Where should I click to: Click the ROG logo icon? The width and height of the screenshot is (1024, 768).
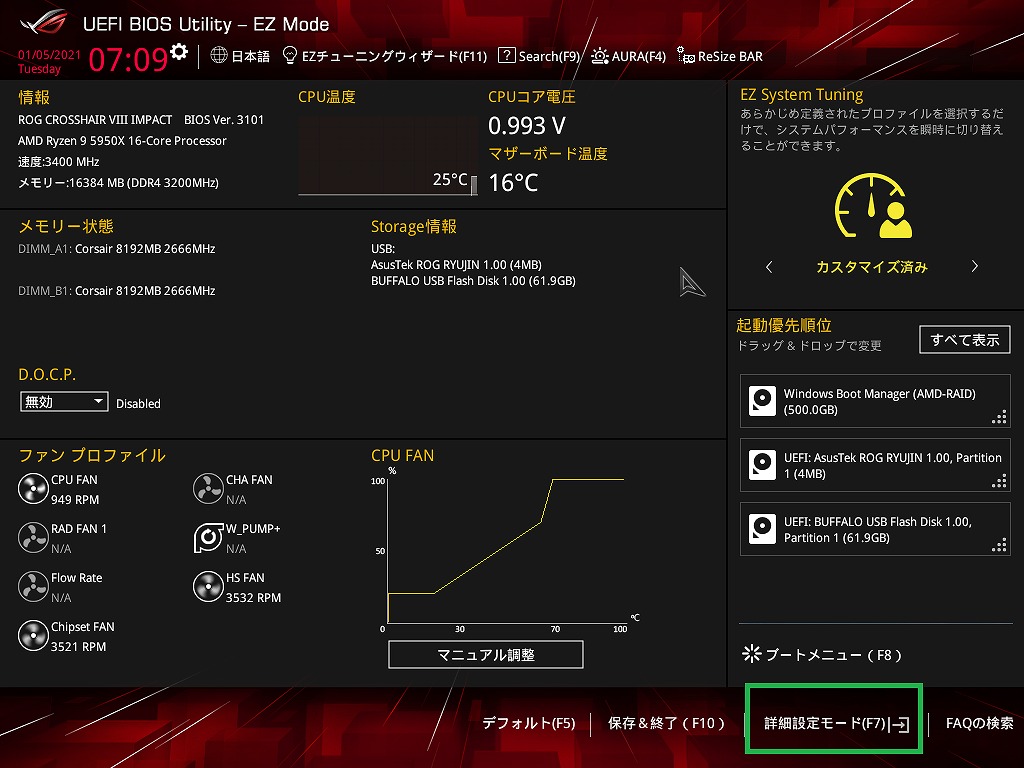pos(43,23)
